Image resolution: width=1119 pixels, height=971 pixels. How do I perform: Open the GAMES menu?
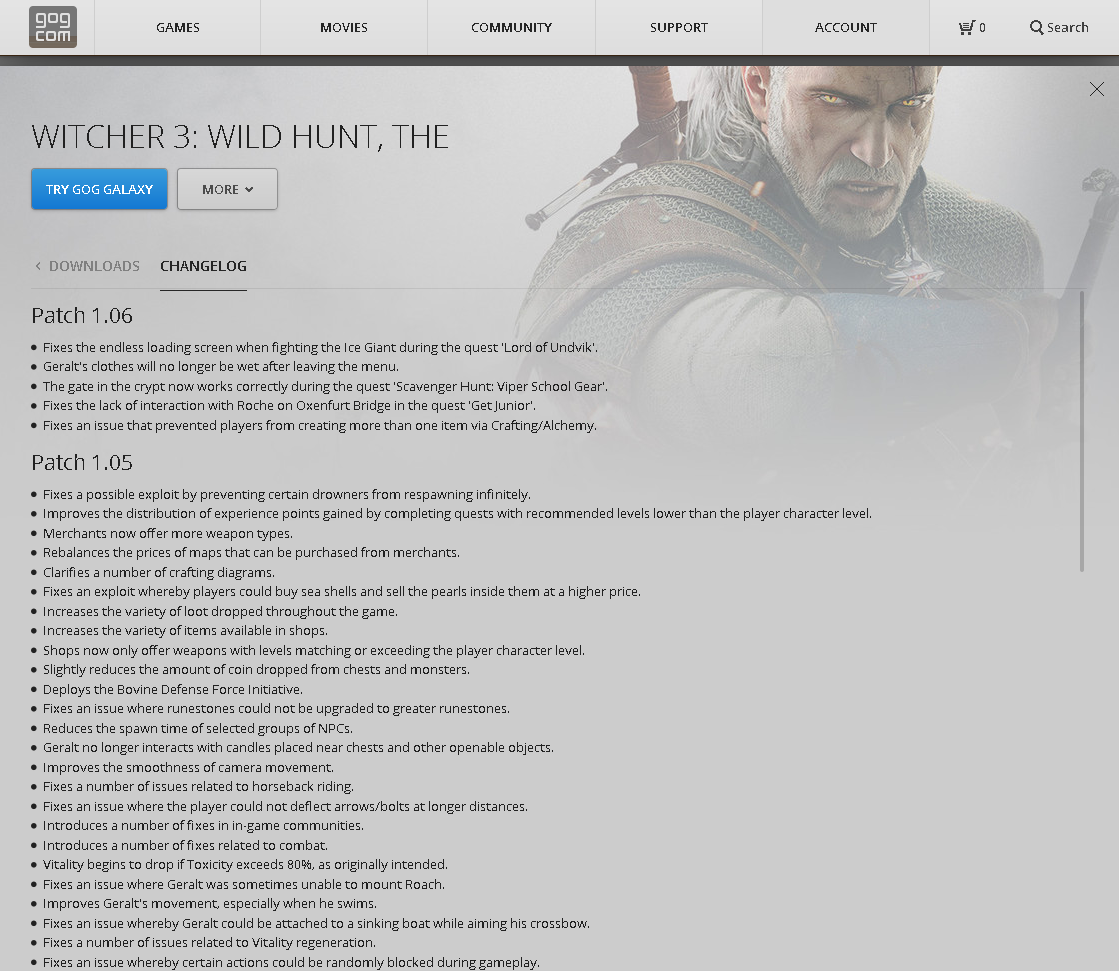pos(178,27)
